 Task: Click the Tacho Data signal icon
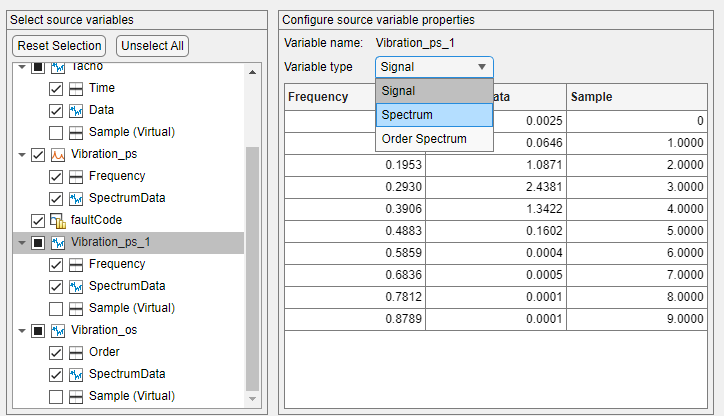[x=78, y=111]
